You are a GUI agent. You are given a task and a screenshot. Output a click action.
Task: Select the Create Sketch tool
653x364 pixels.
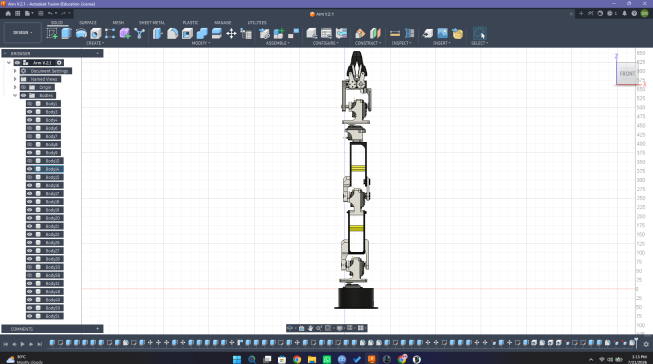click(52, 33)
